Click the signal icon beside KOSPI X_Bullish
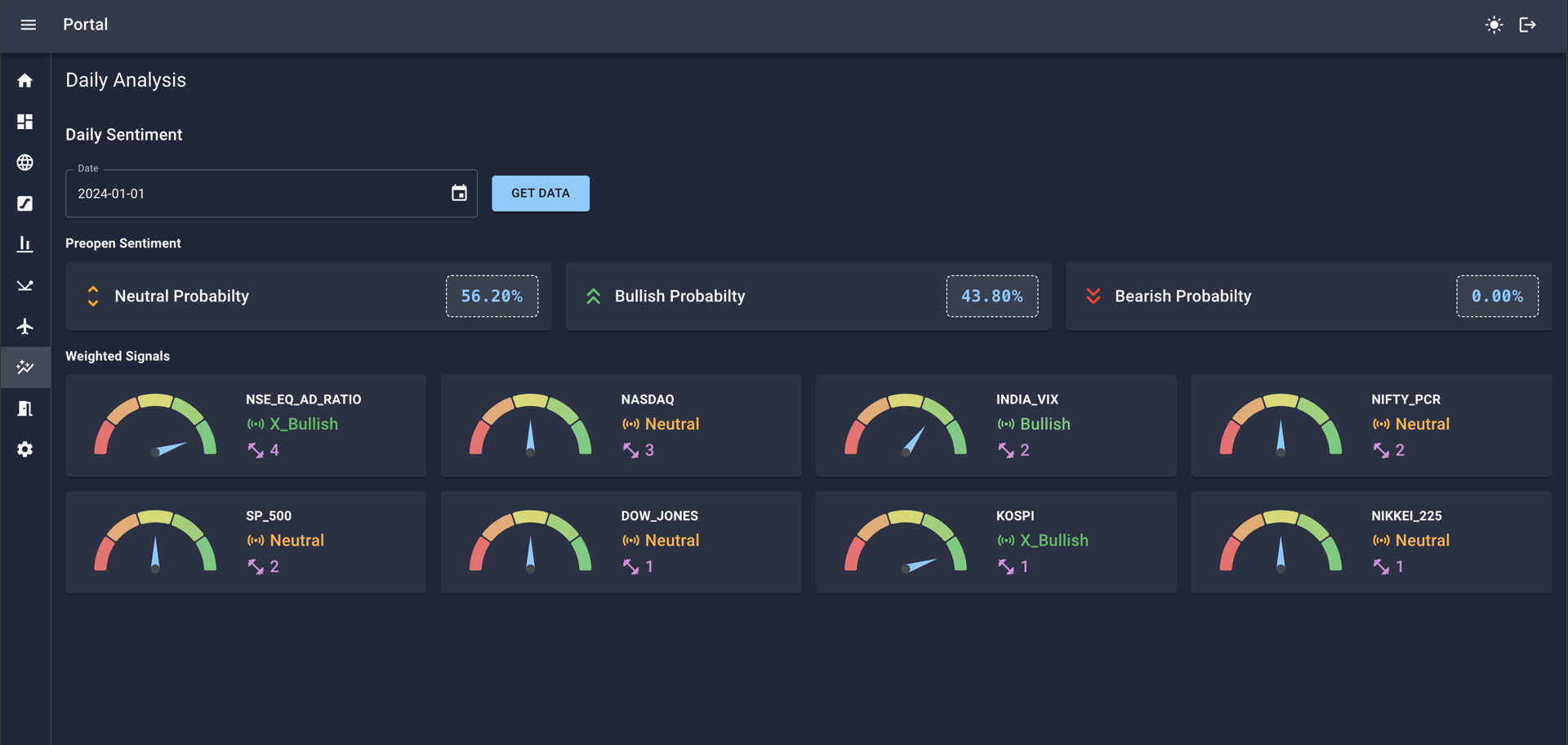 pos(1006,541)
